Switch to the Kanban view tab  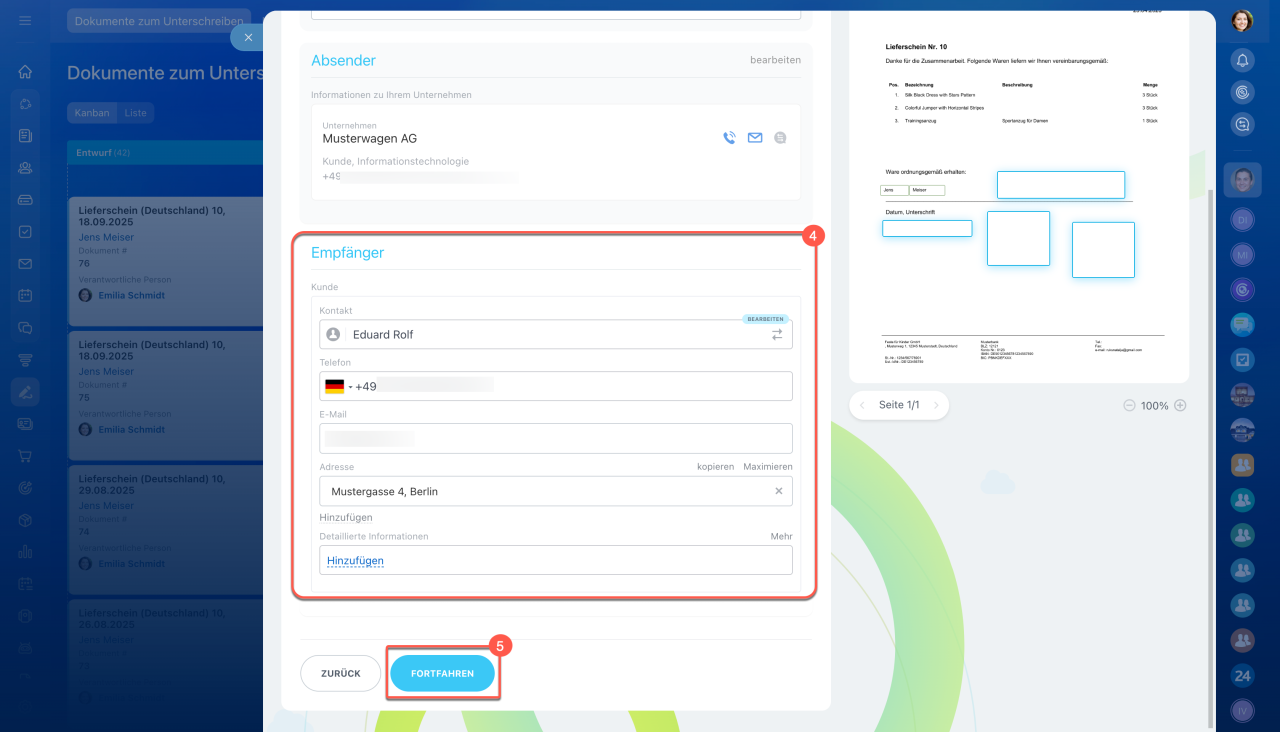pyautogui.click(x=92, y=113)
